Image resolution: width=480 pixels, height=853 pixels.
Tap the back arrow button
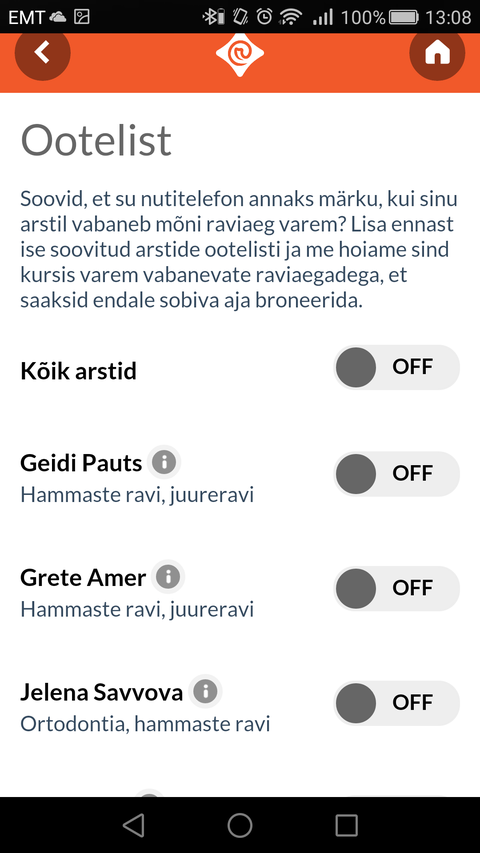pyautogui.click(x=42, y=52)
